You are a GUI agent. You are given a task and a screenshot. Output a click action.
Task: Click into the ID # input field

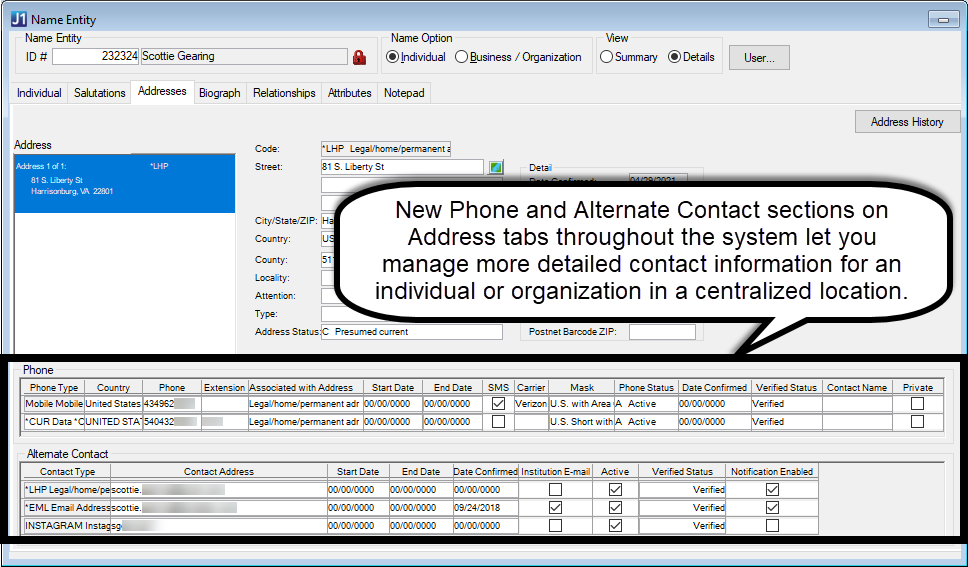95,57
